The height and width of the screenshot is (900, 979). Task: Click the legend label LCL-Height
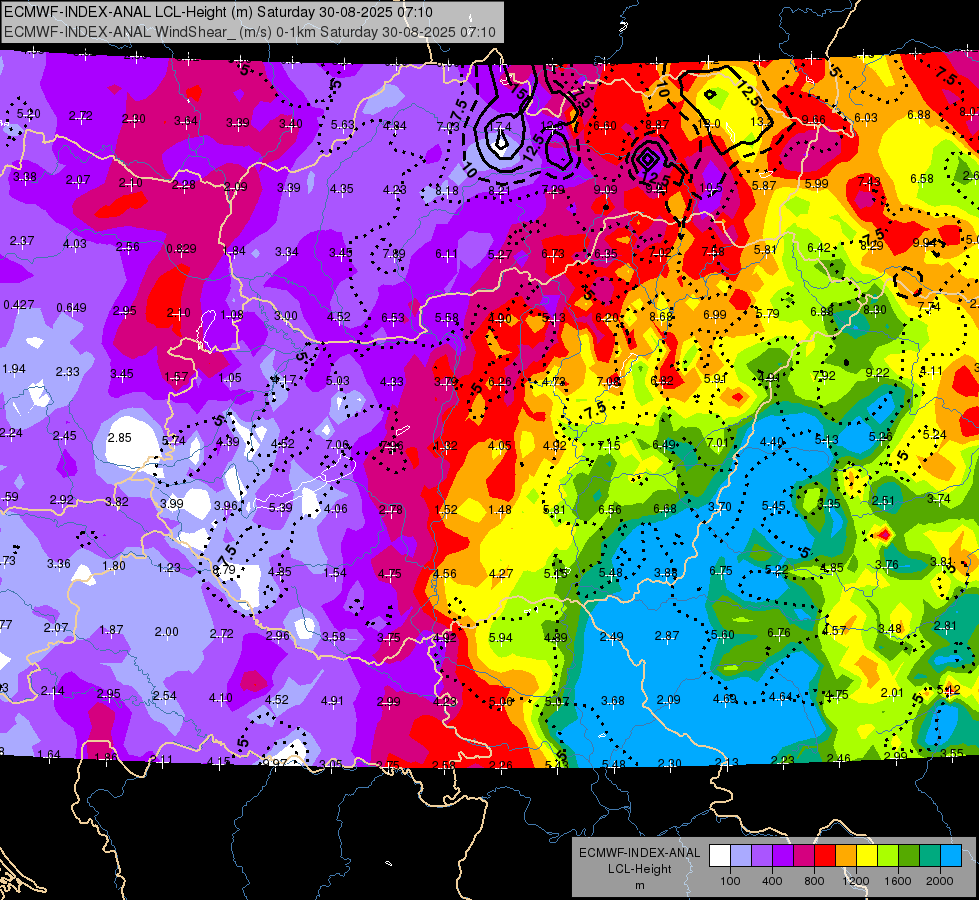(x=639, y=869)
